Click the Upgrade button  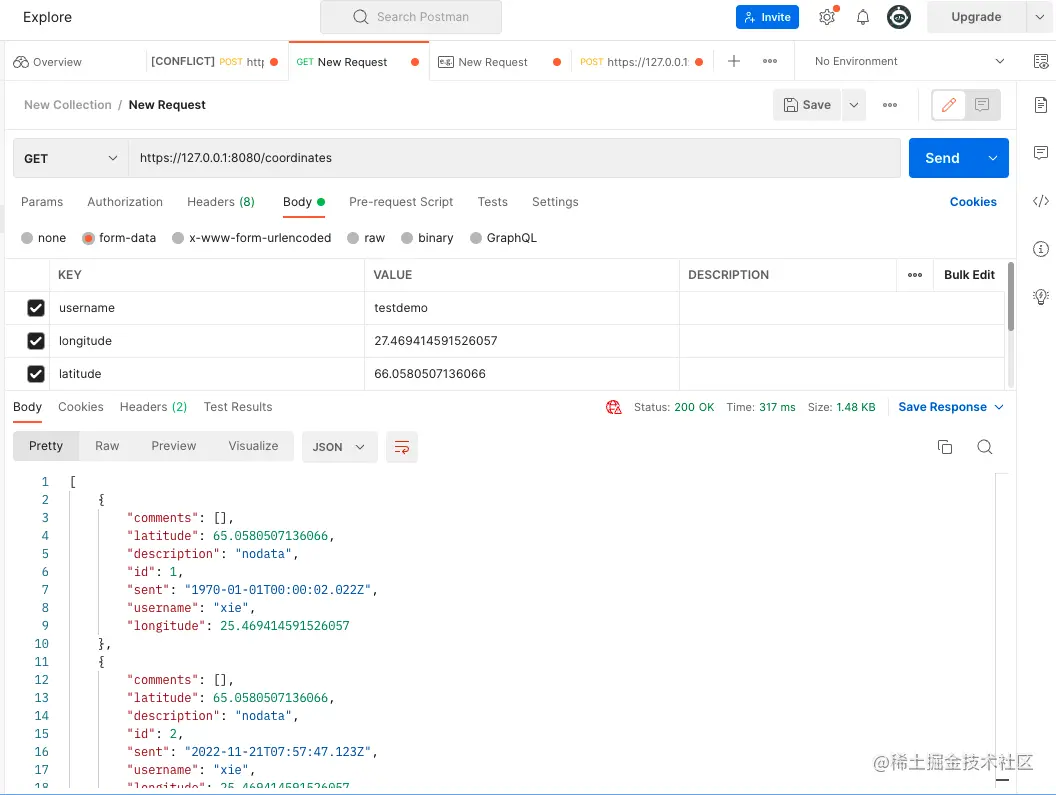point(976,17)
